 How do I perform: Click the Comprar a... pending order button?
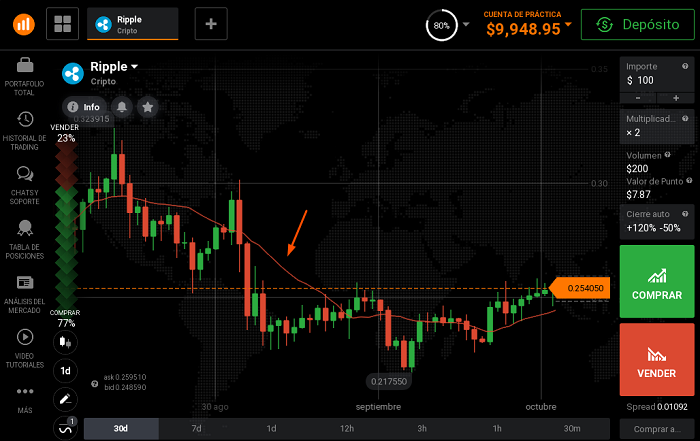pos(657,429)
